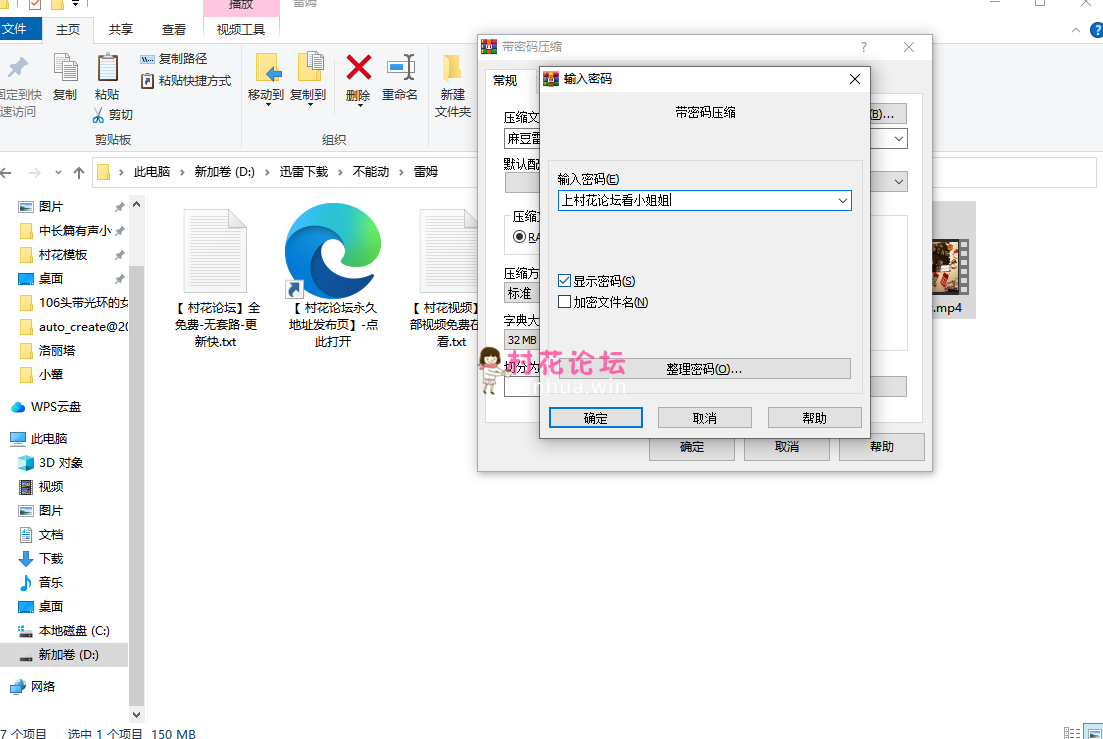Switch to the 主页 ribbon tab
Image resolution: width=1103 pixels, height=739 pixels.
[x=68, y=30]
